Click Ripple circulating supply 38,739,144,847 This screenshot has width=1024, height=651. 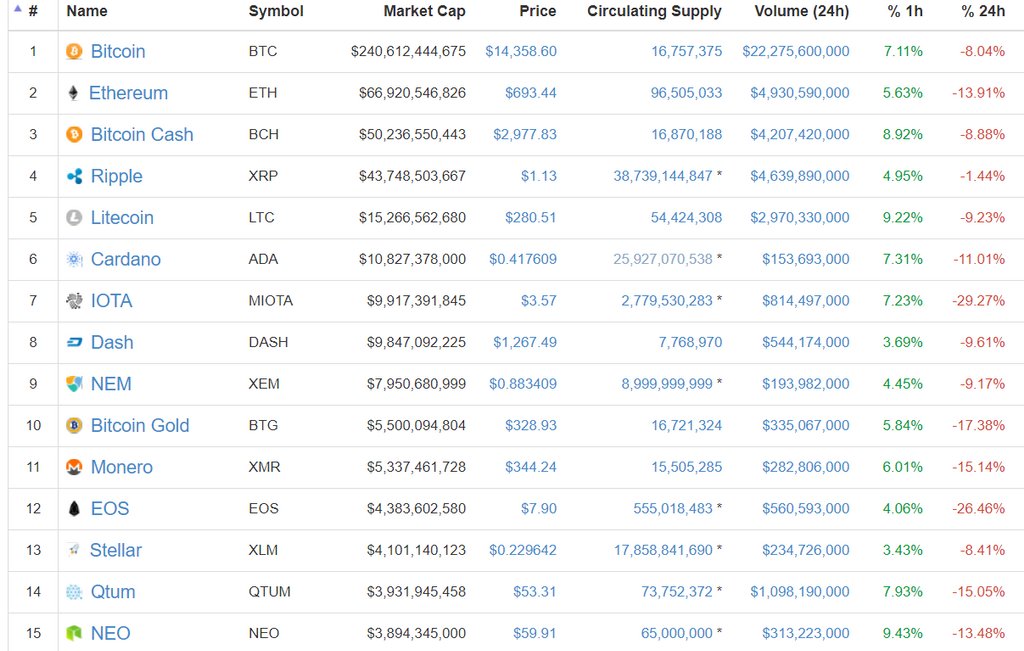click(x=663, y=176)
